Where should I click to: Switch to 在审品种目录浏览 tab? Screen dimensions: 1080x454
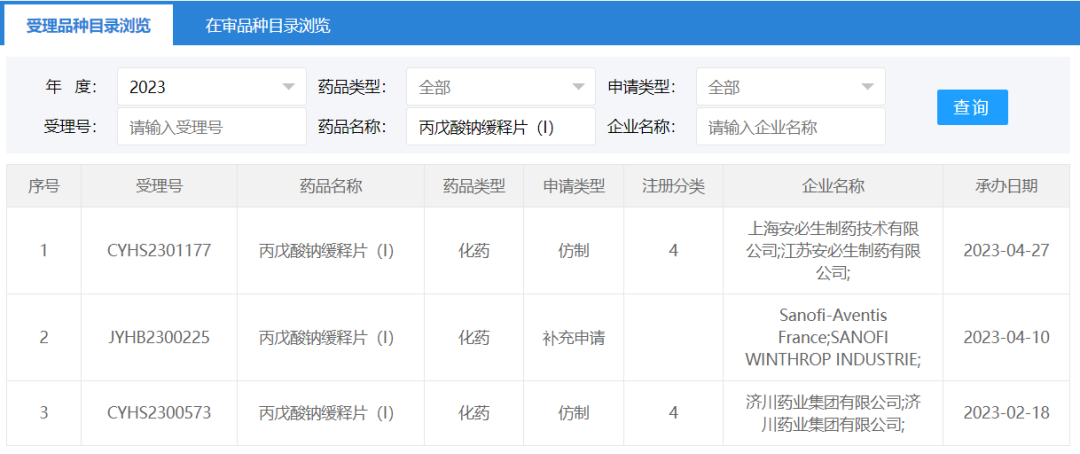(x=268, y=25)
